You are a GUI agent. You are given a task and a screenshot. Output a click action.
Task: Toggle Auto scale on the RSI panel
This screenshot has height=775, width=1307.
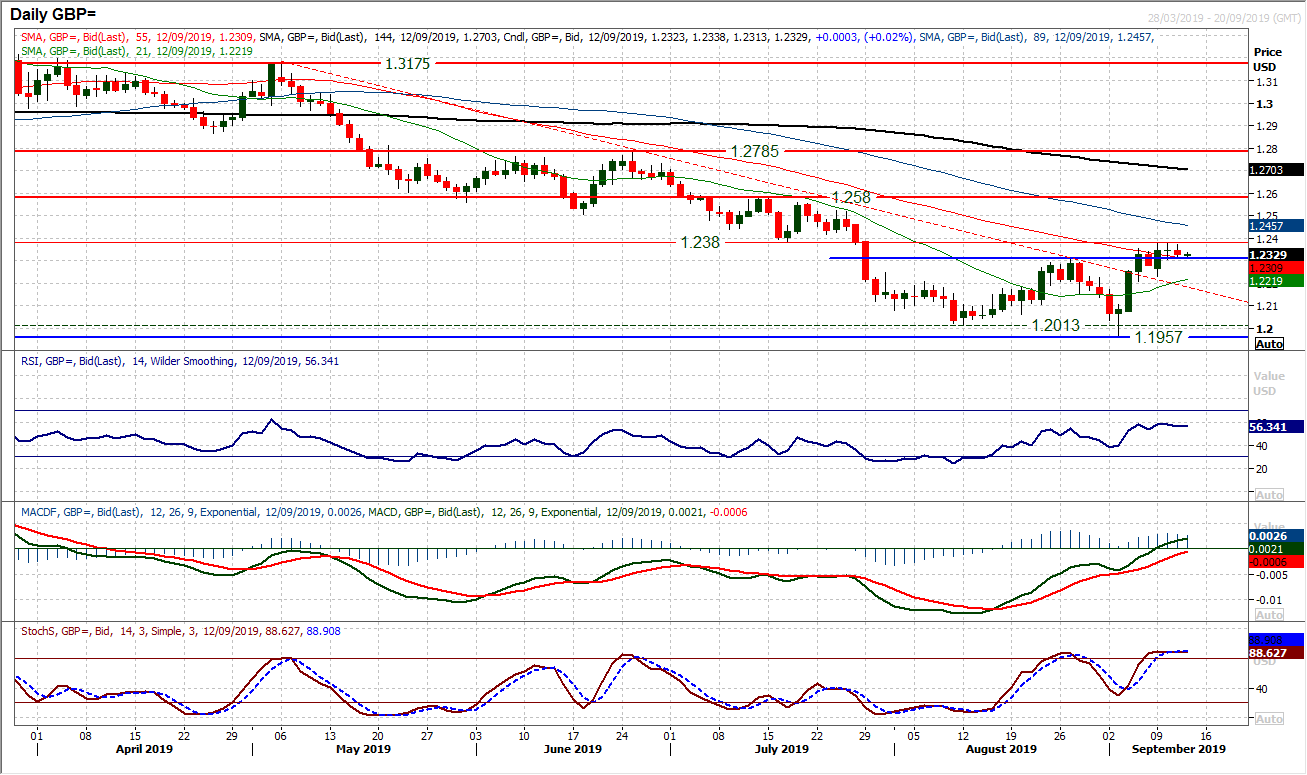[x=1268, y=495]
